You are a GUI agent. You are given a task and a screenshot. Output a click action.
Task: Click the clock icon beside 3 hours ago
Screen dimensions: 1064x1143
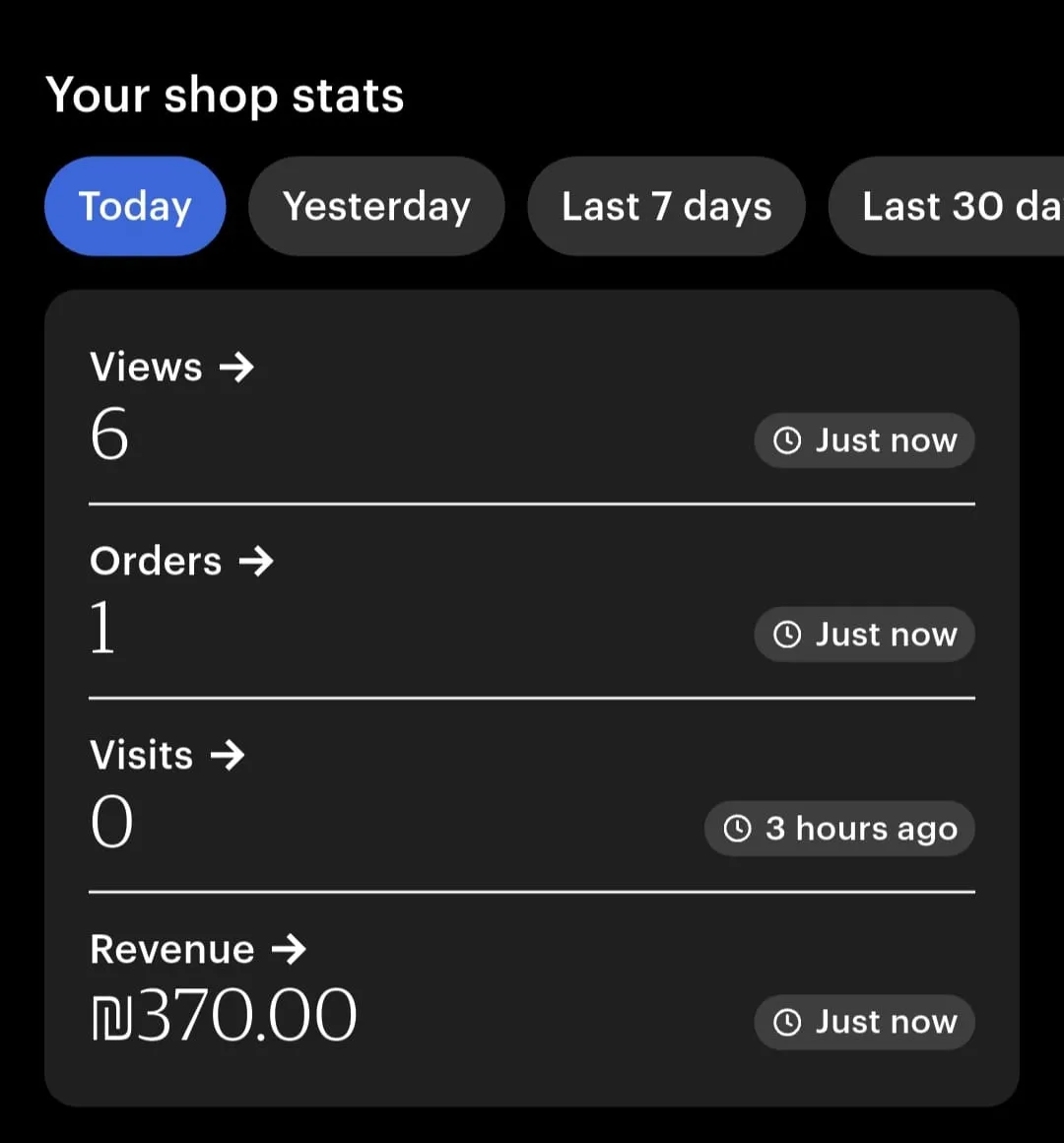click(x=737, y=829)
